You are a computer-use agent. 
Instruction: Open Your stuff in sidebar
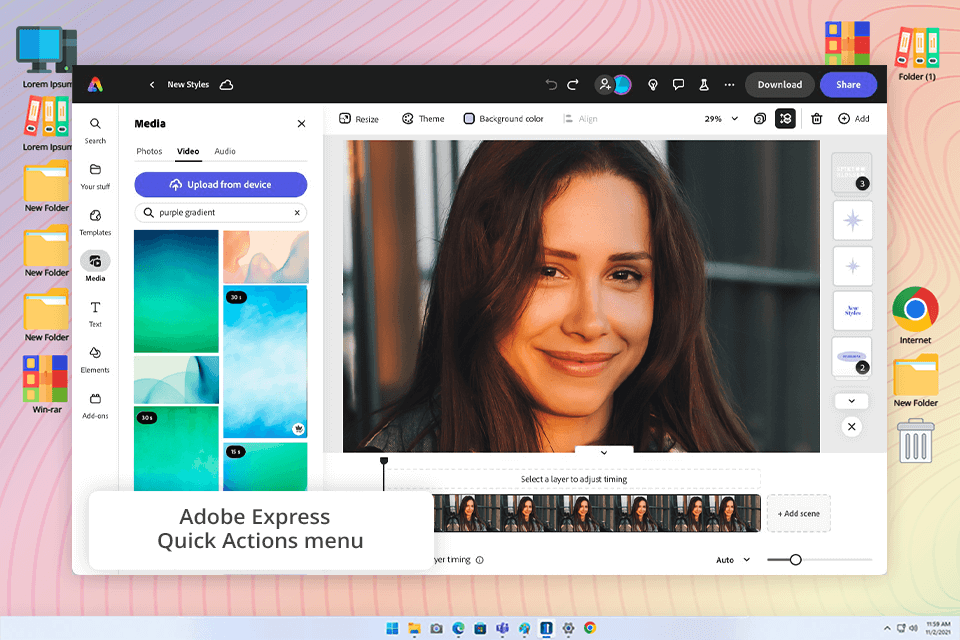coord(95,176)
